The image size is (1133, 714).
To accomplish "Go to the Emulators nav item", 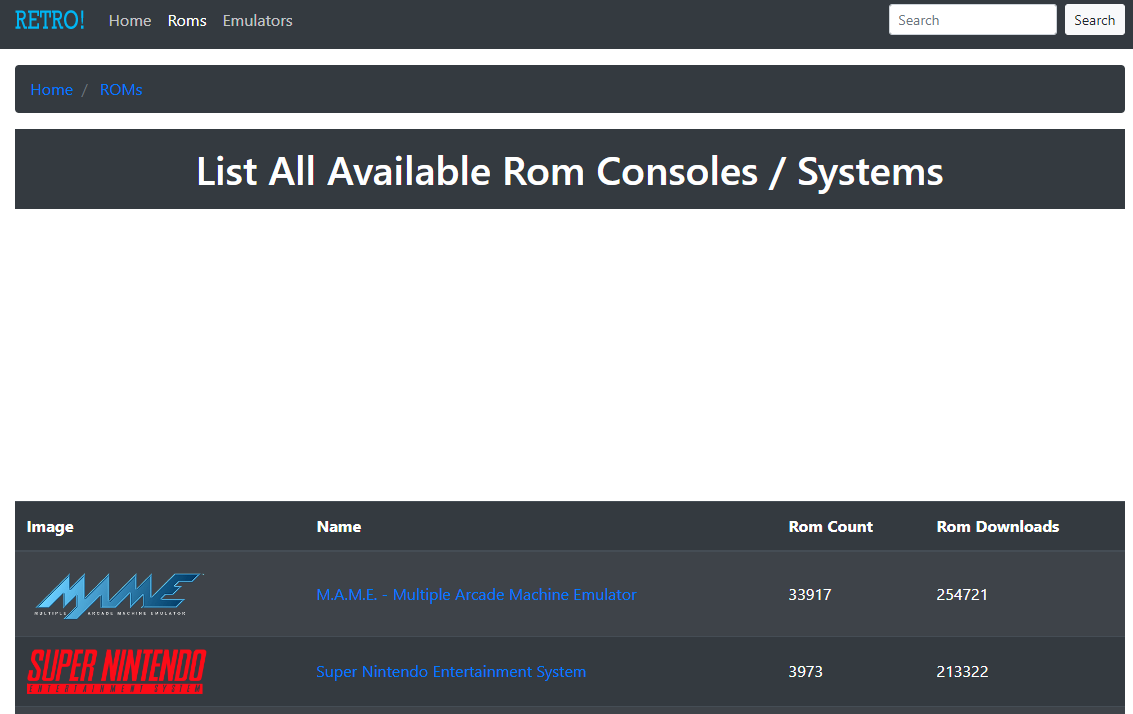I will (x=257, y=20).
